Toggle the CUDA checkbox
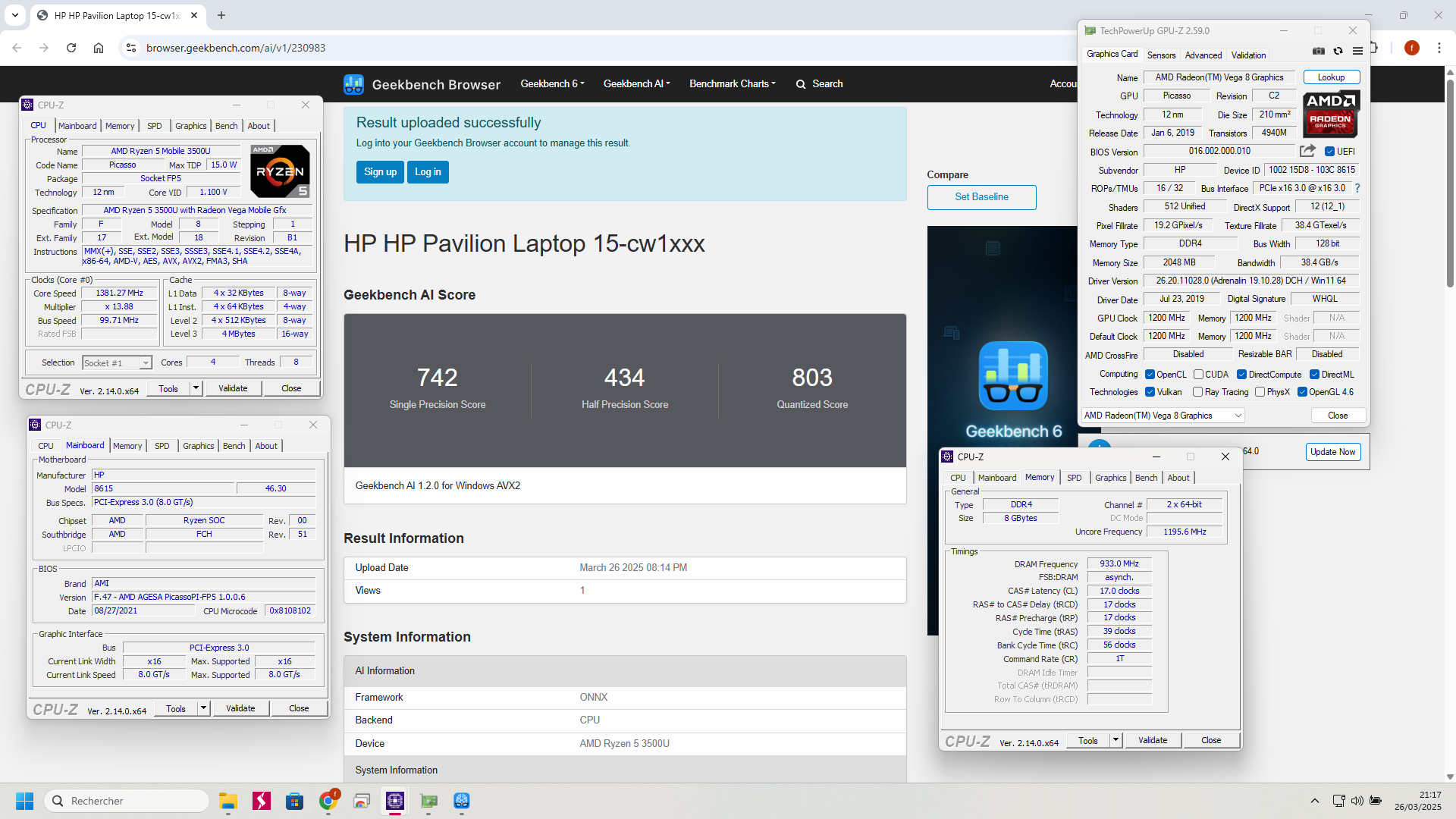 coord(1198,375)
